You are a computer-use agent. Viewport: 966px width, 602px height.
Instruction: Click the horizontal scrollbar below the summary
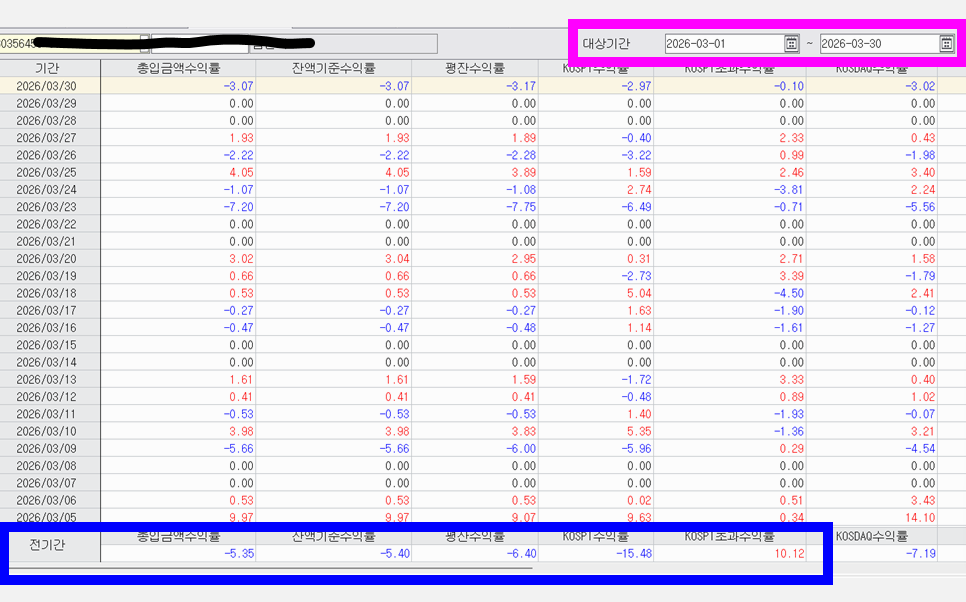click(x=270, y=568)
